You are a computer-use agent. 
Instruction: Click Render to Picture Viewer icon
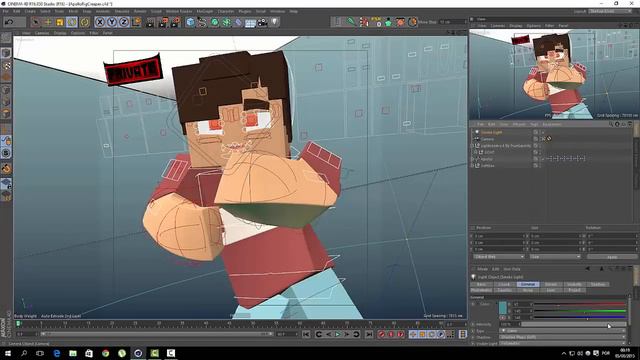pyautogui.click(x=163, y=22)
